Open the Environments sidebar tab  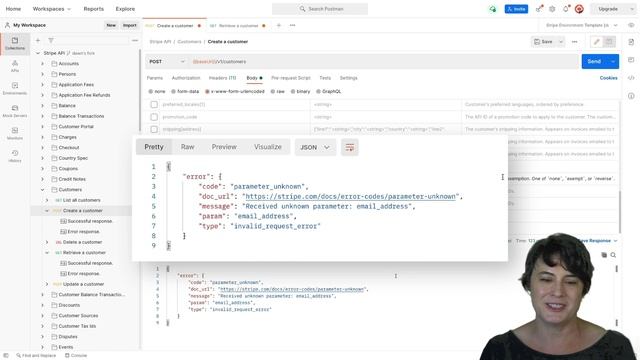pyautogui.click(x=15, y=88)
